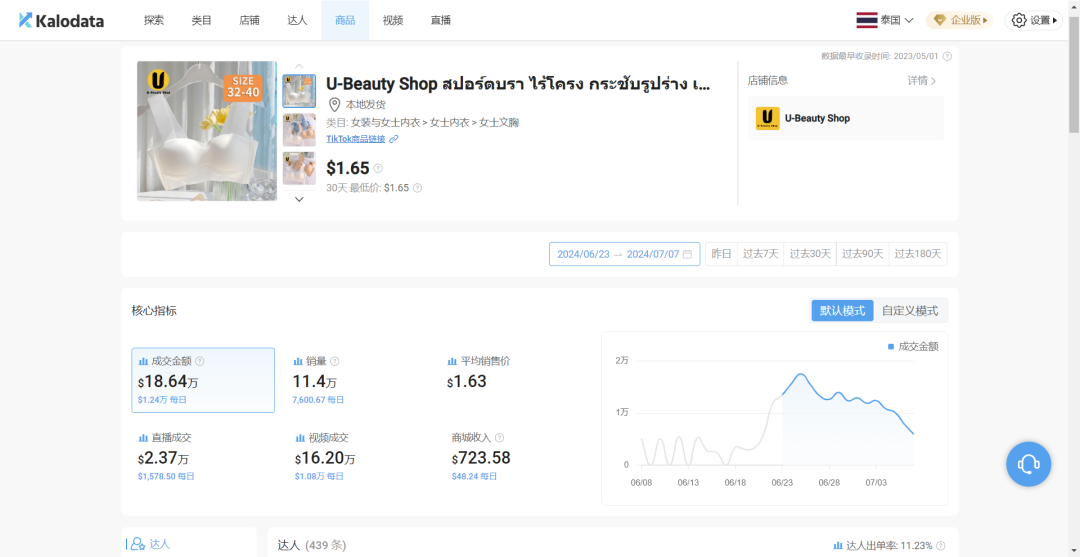
Task: Select the 过去30天 time range
Action: click(x=810, y=254)
